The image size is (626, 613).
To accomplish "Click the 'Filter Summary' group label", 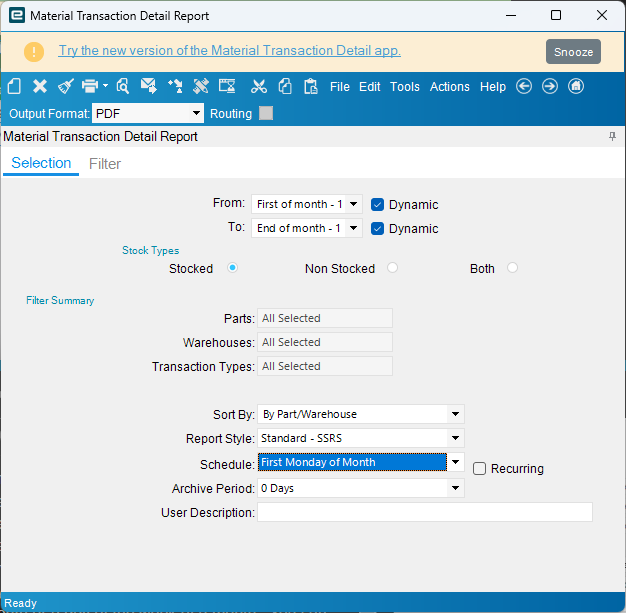I will coord(60,300).
